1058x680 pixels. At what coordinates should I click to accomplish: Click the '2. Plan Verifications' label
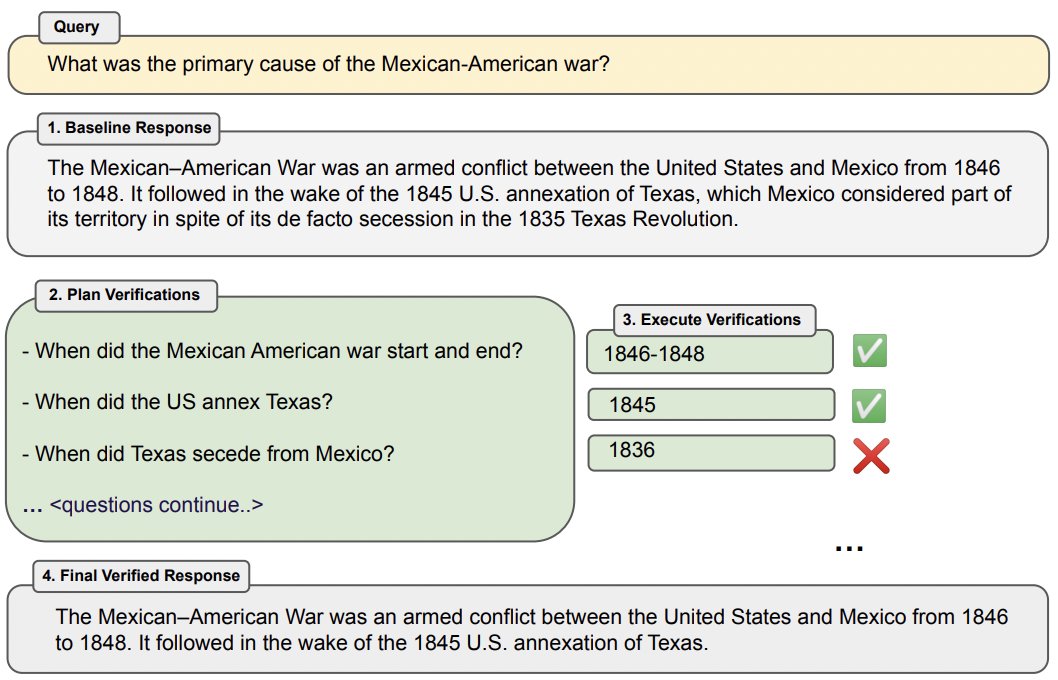point(126,295)
